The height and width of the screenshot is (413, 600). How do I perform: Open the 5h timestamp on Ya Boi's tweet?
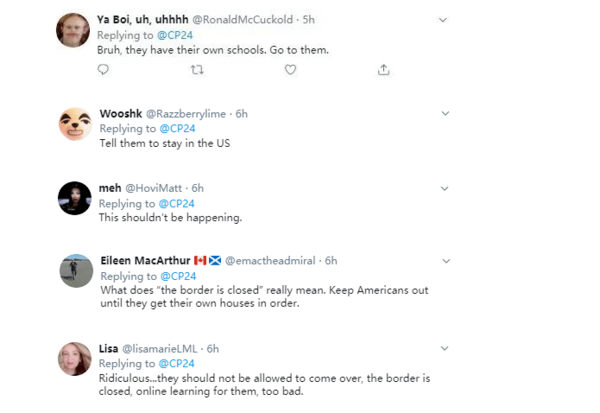[310, 20]
